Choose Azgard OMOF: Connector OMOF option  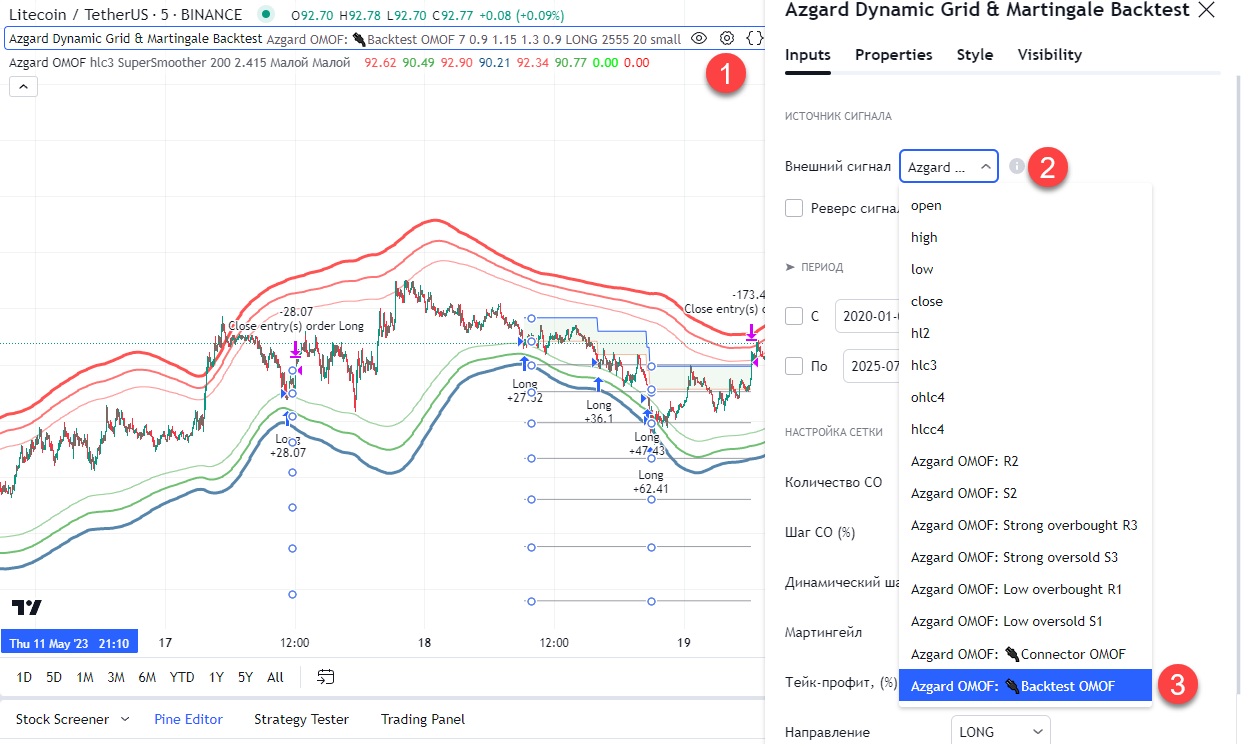(1026, 654)
